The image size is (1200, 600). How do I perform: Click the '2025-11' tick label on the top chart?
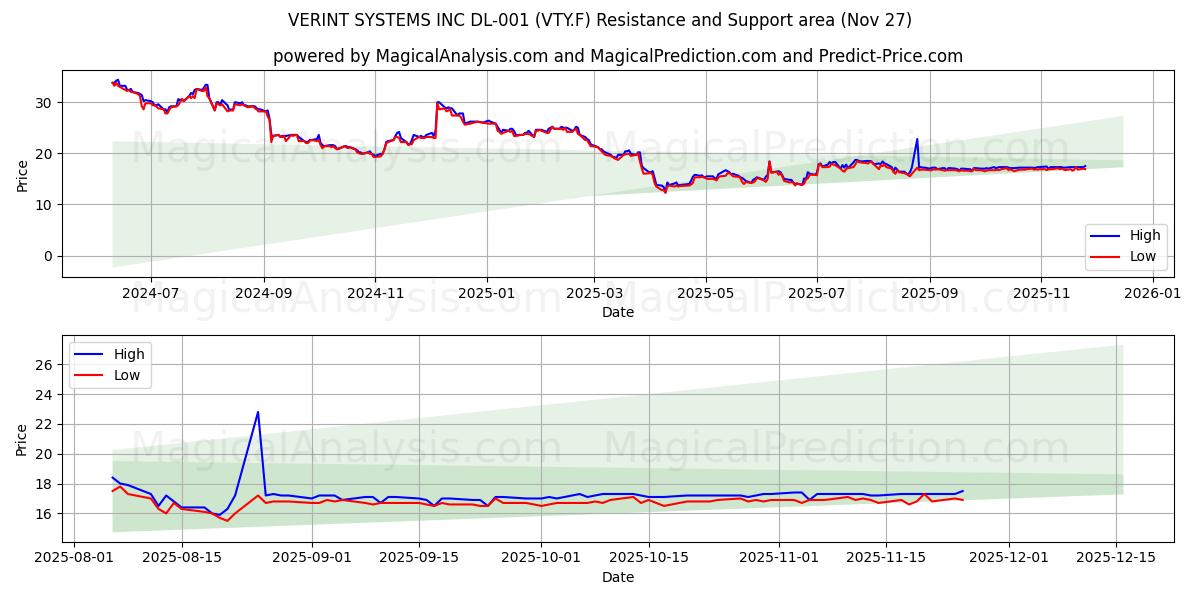1041,293
